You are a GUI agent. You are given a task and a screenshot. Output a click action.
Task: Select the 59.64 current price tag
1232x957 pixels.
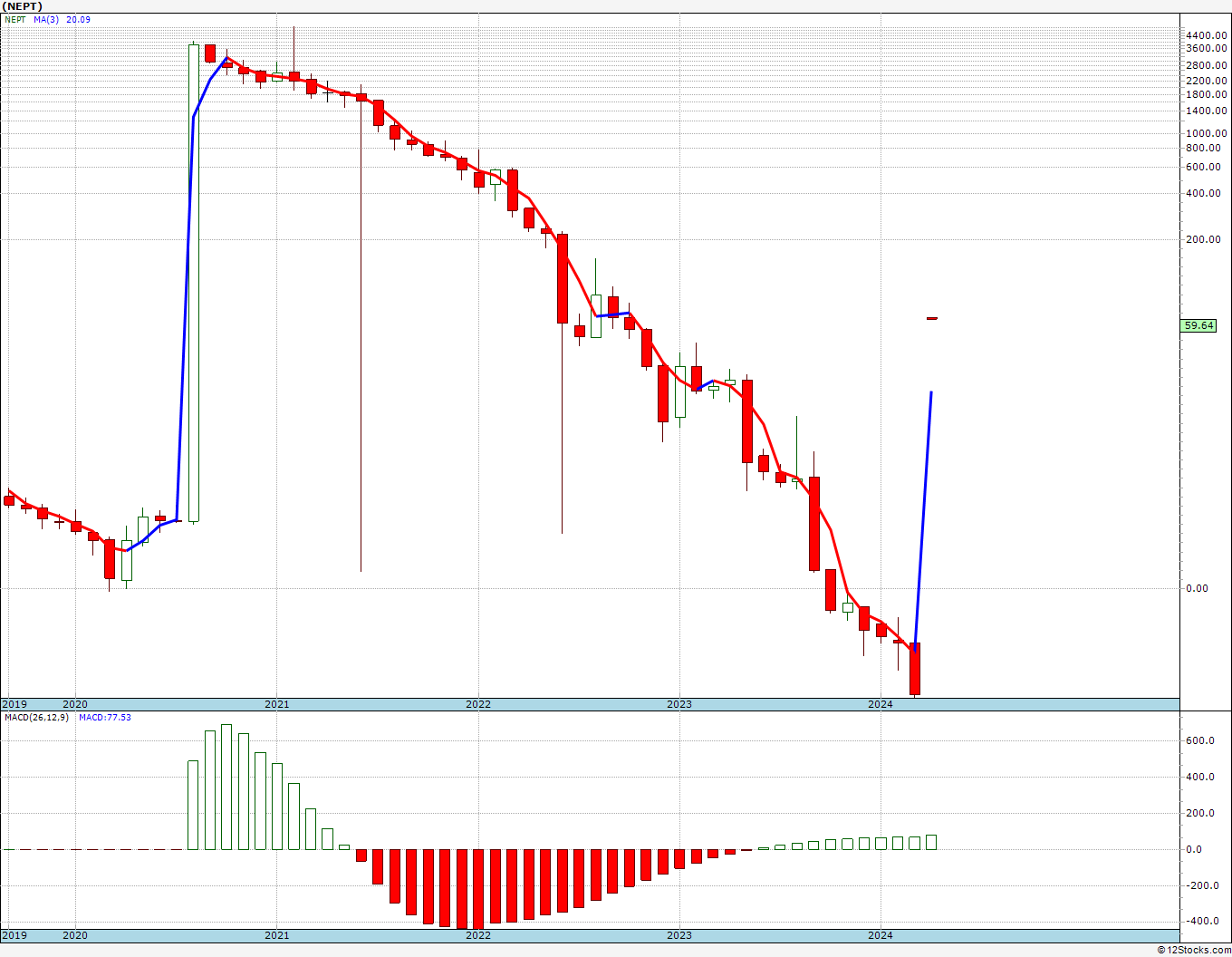click(x=1198, y=325)
